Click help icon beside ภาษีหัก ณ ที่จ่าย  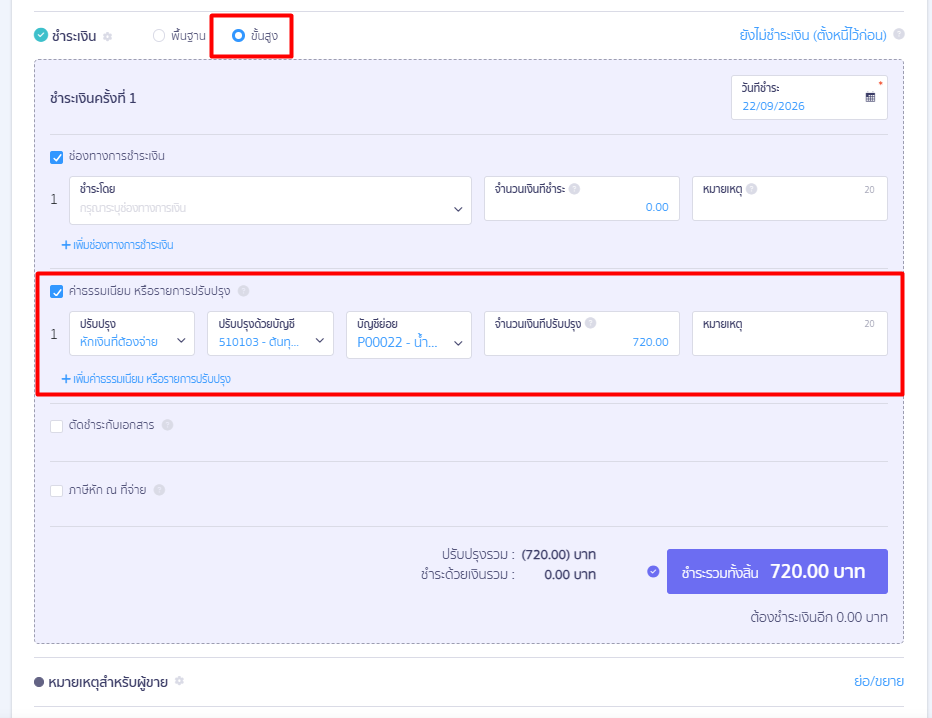point(159,490)
